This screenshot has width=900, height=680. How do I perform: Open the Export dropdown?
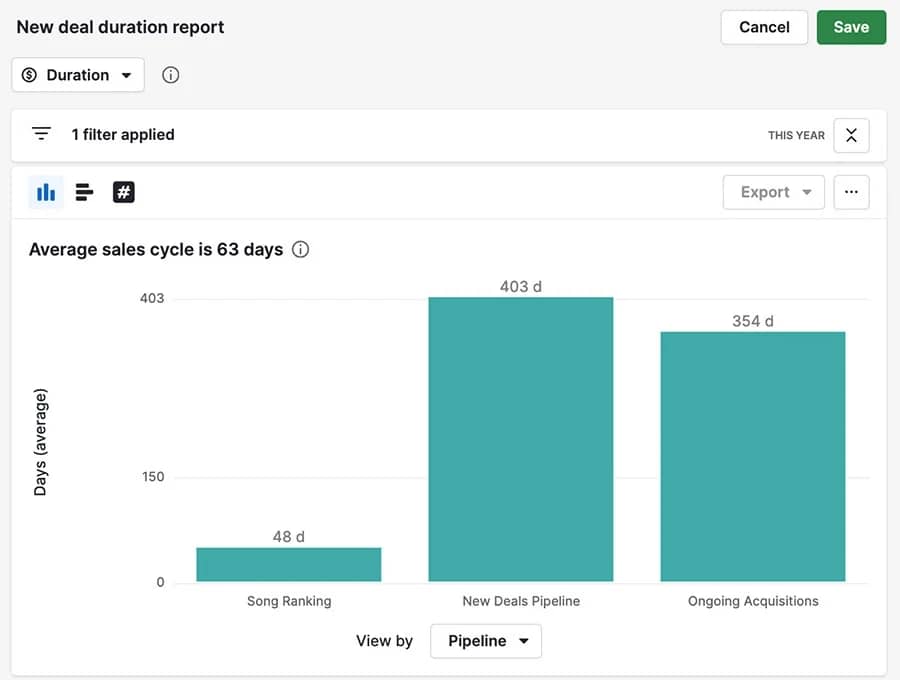point(773,191)
